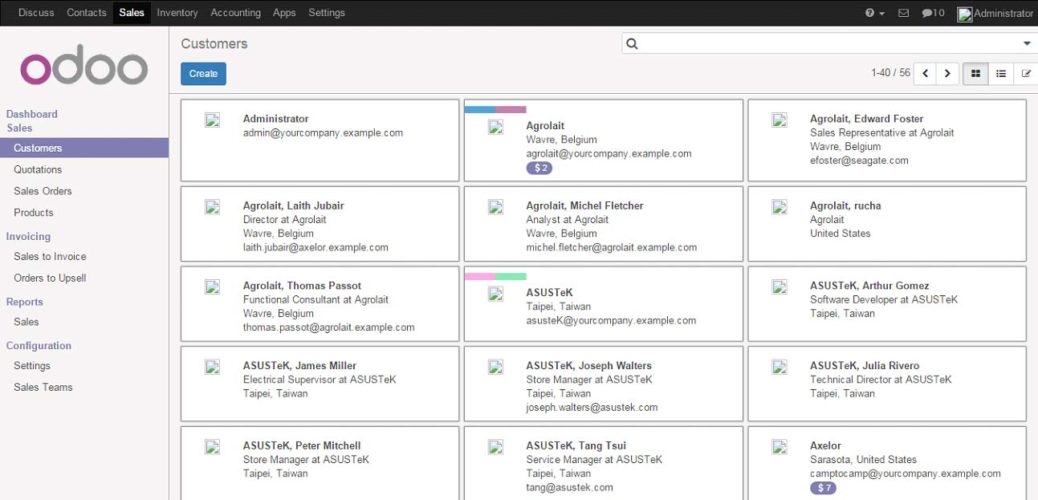The width and height of the screenshot is (1038, 500).
Task: Click the $7 badge on Axelor
Action: (x=824, y=488)
